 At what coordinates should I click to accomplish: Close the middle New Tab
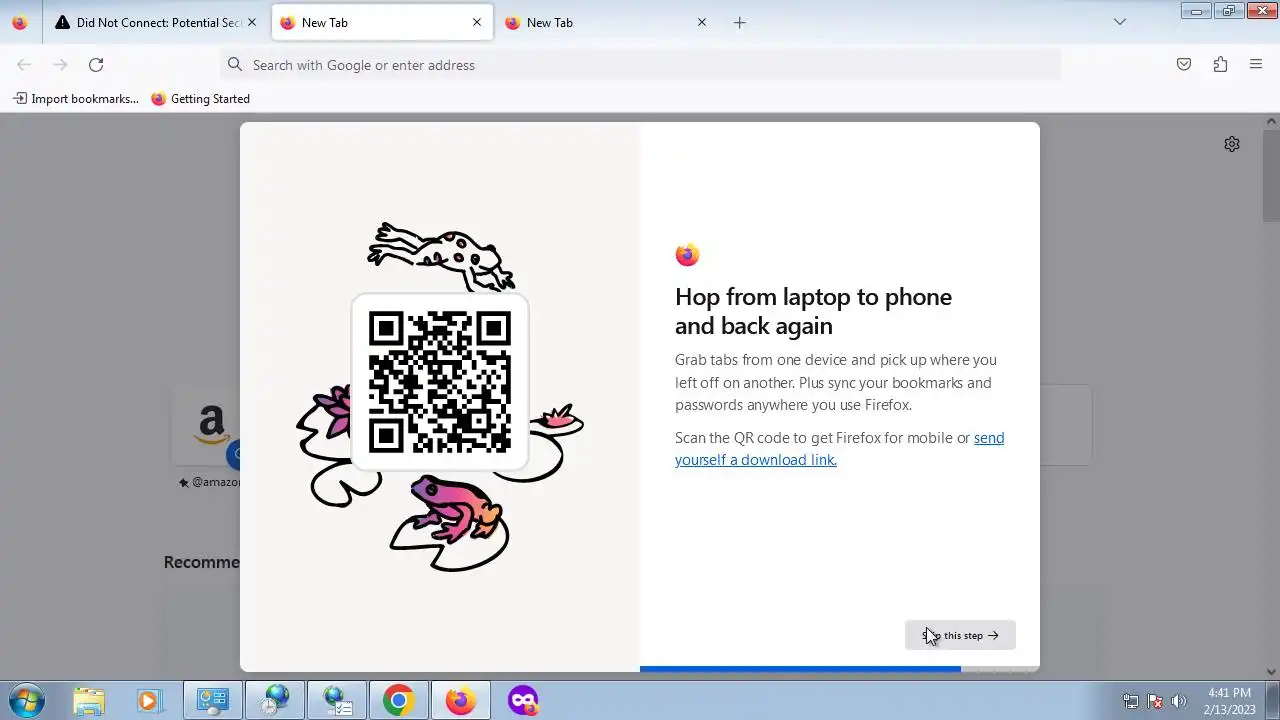pyautogui.click(x=477, y=22)
